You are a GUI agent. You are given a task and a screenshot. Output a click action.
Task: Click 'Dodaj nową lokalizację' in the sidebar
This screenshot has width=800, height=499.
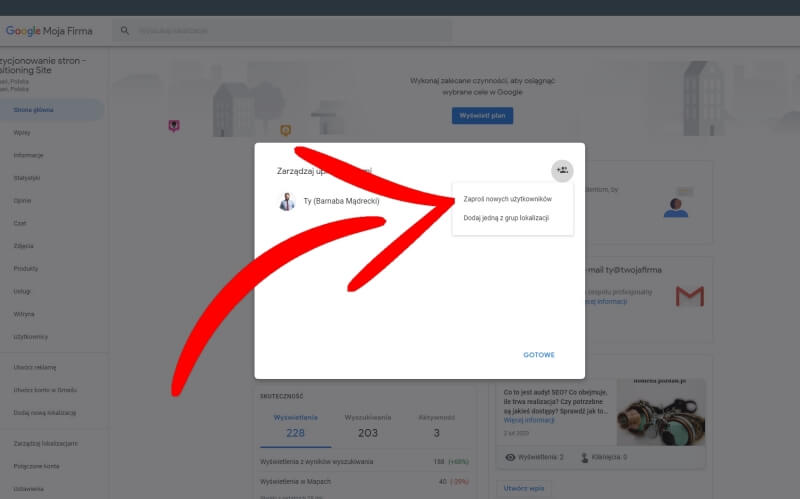45,413
